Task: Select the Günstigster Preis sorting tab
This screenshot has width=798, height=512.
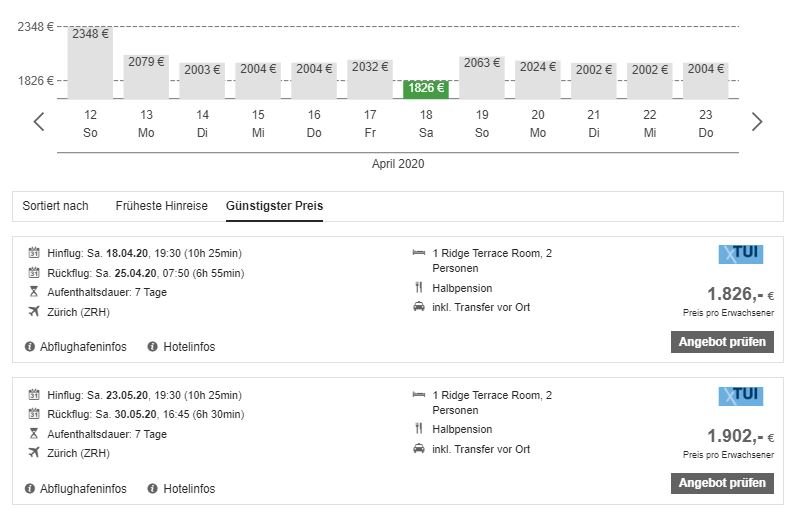Action: pos(274,206)
